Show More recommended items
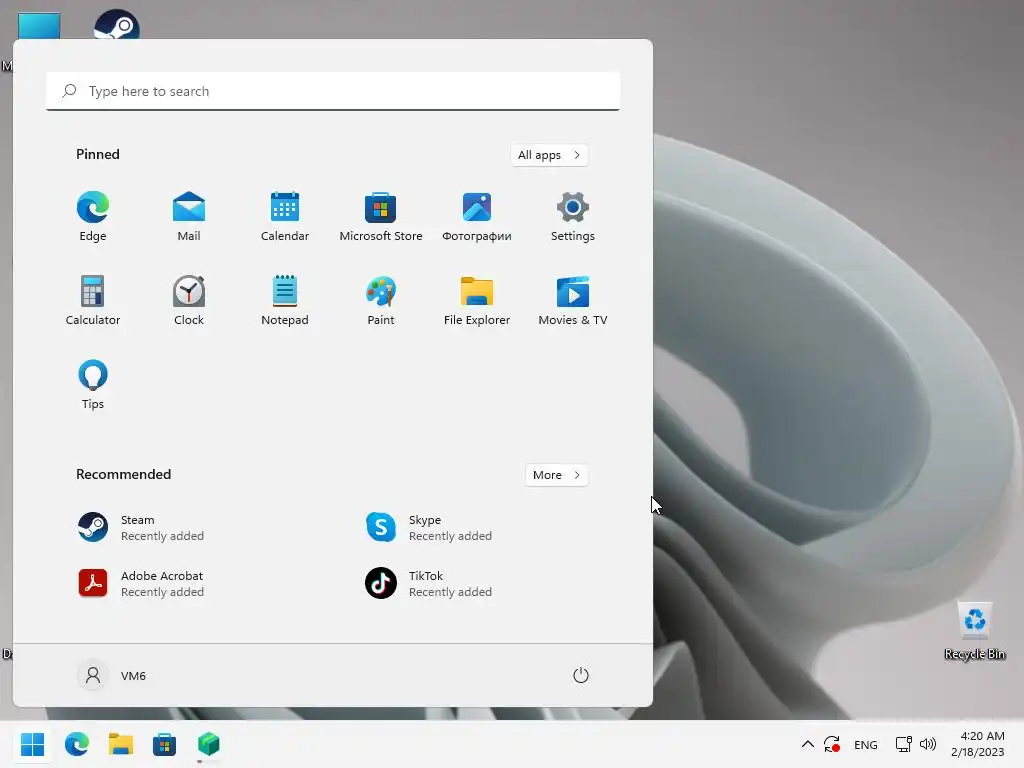 [556, 475]
